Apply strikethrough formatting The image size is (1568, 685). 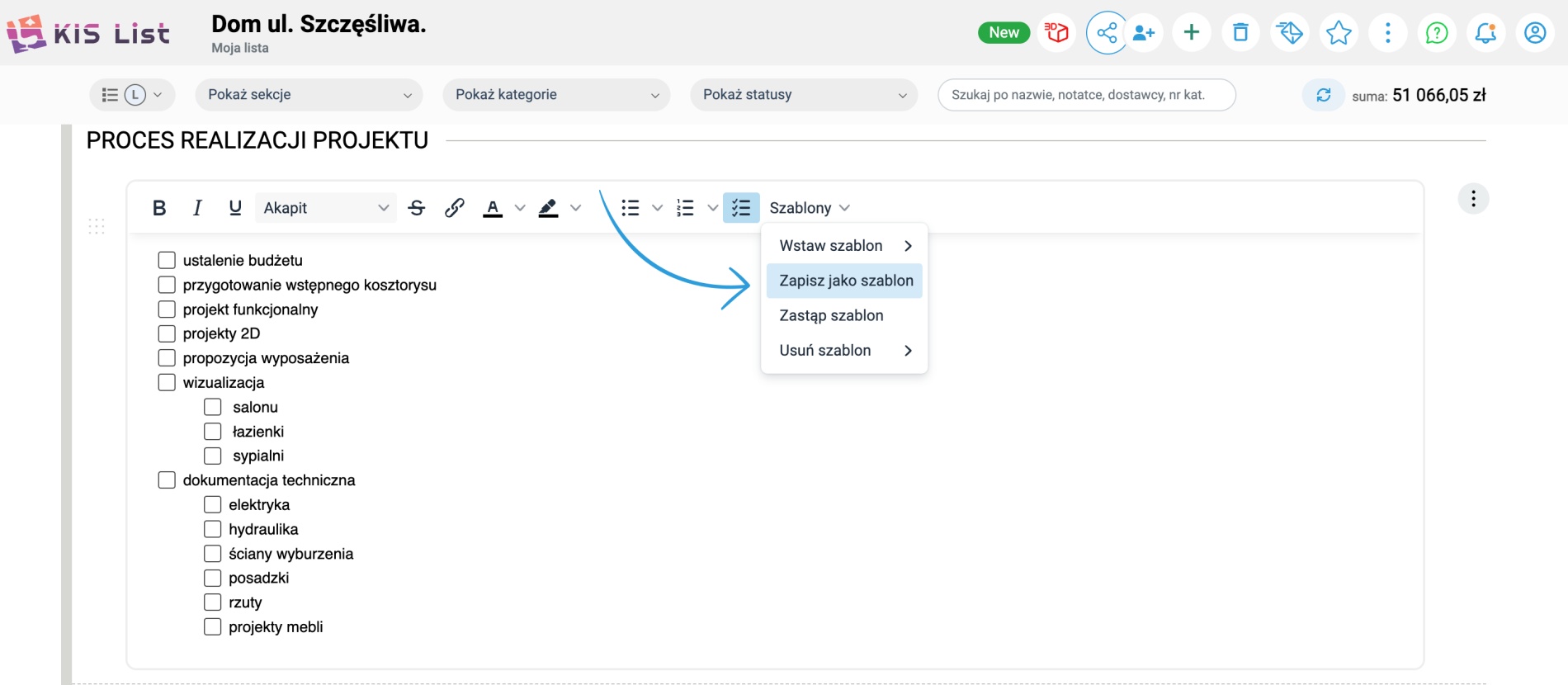point(417,208)
